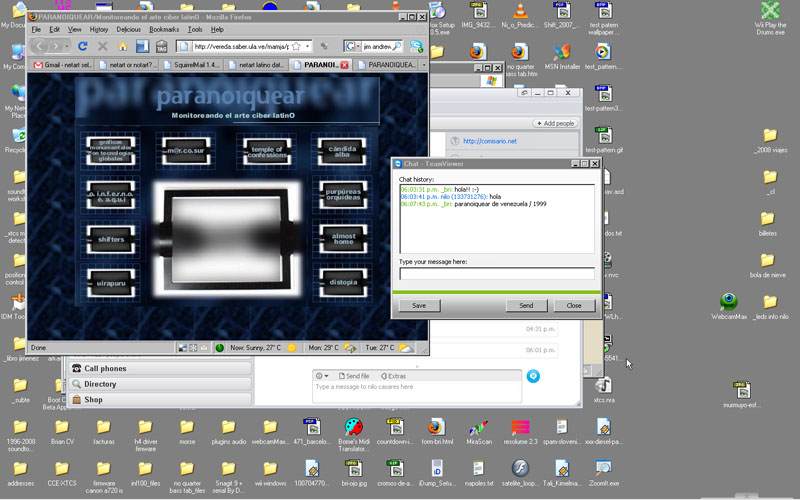Viewport: 800px width, 500px height.
Task: Open Call phones in Skype sidebar
Action: pyautogui.click(x=160, y=368)
